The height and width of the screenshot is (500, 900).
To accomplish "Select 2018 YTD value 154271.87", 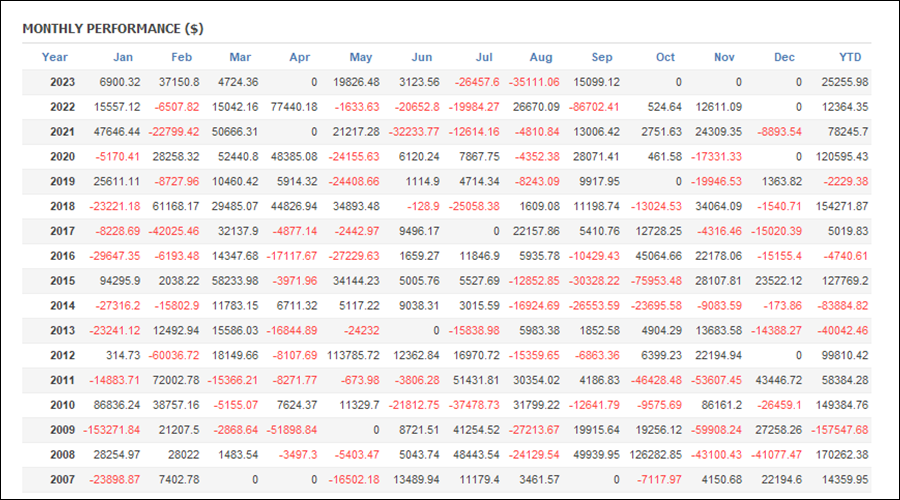I will [841, 206].
